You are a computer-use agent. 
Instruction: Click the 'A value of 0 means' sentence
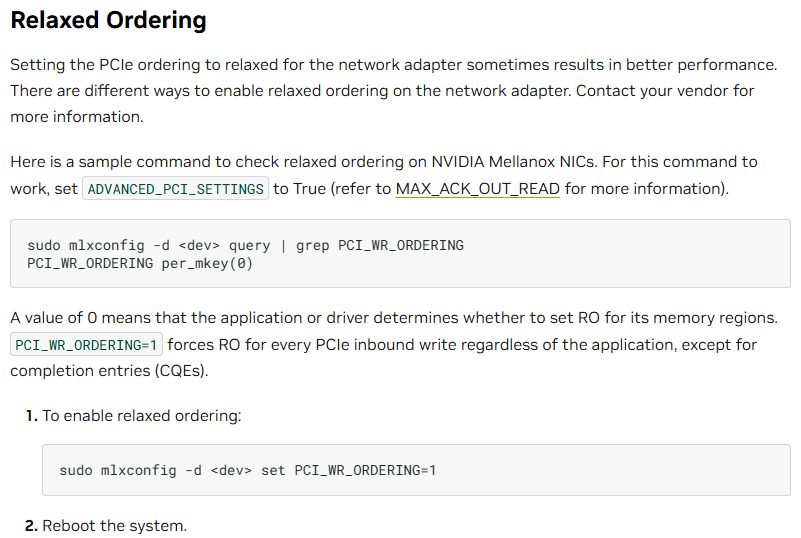[x=392, y=318]
